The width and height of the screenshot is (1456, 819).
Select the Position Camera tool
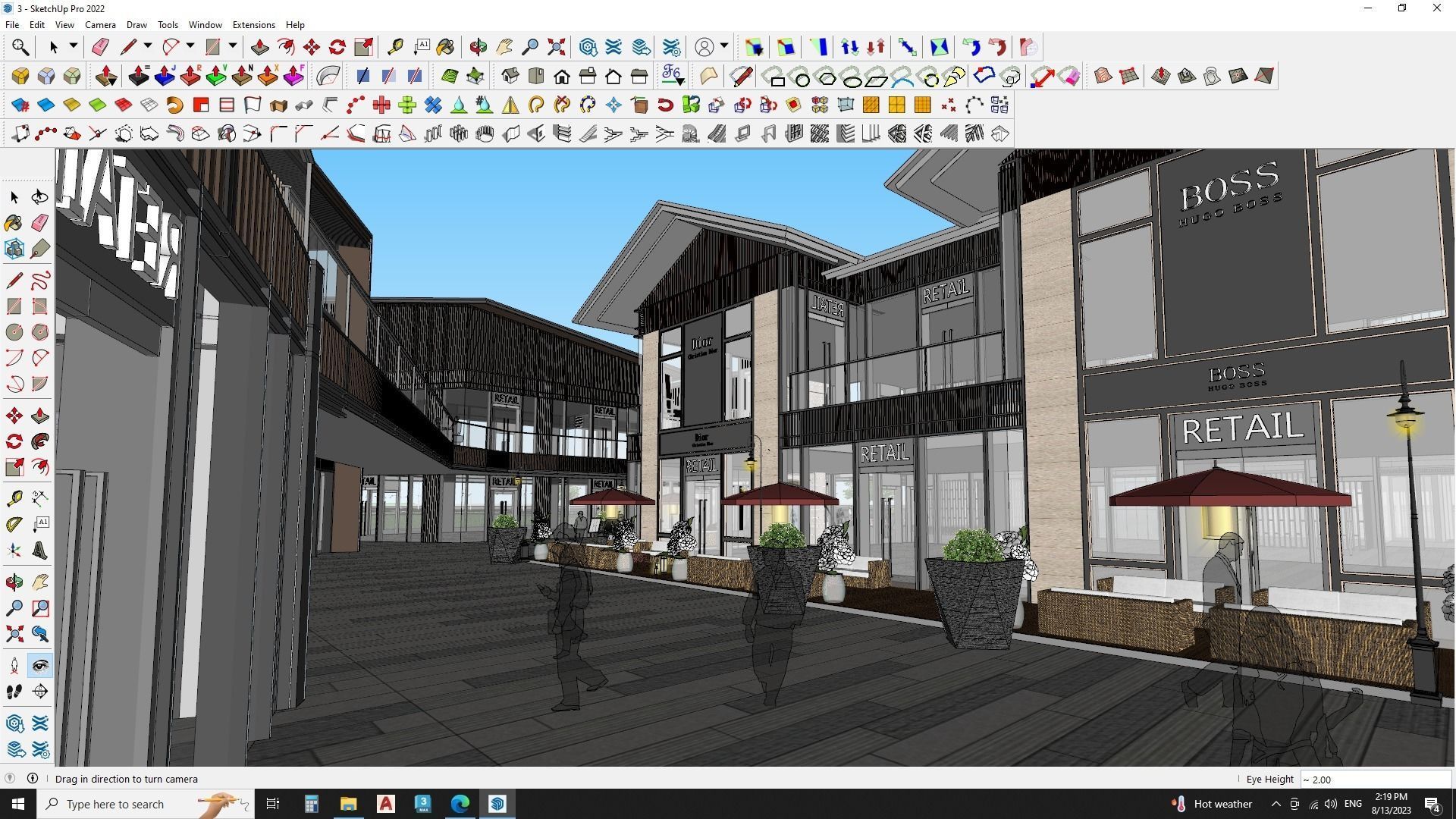click(x=14, y=666)
